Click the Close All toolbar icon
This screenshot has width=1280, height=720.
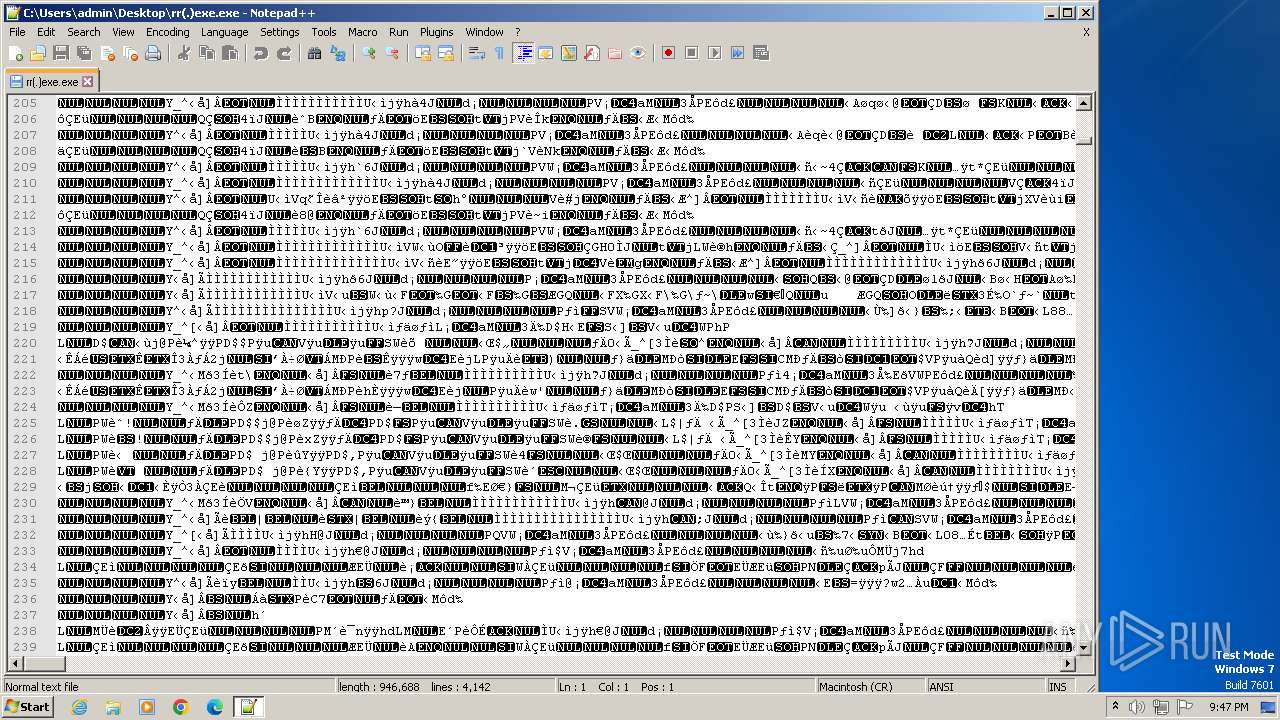pyautogui.click(x=130, y=53)
